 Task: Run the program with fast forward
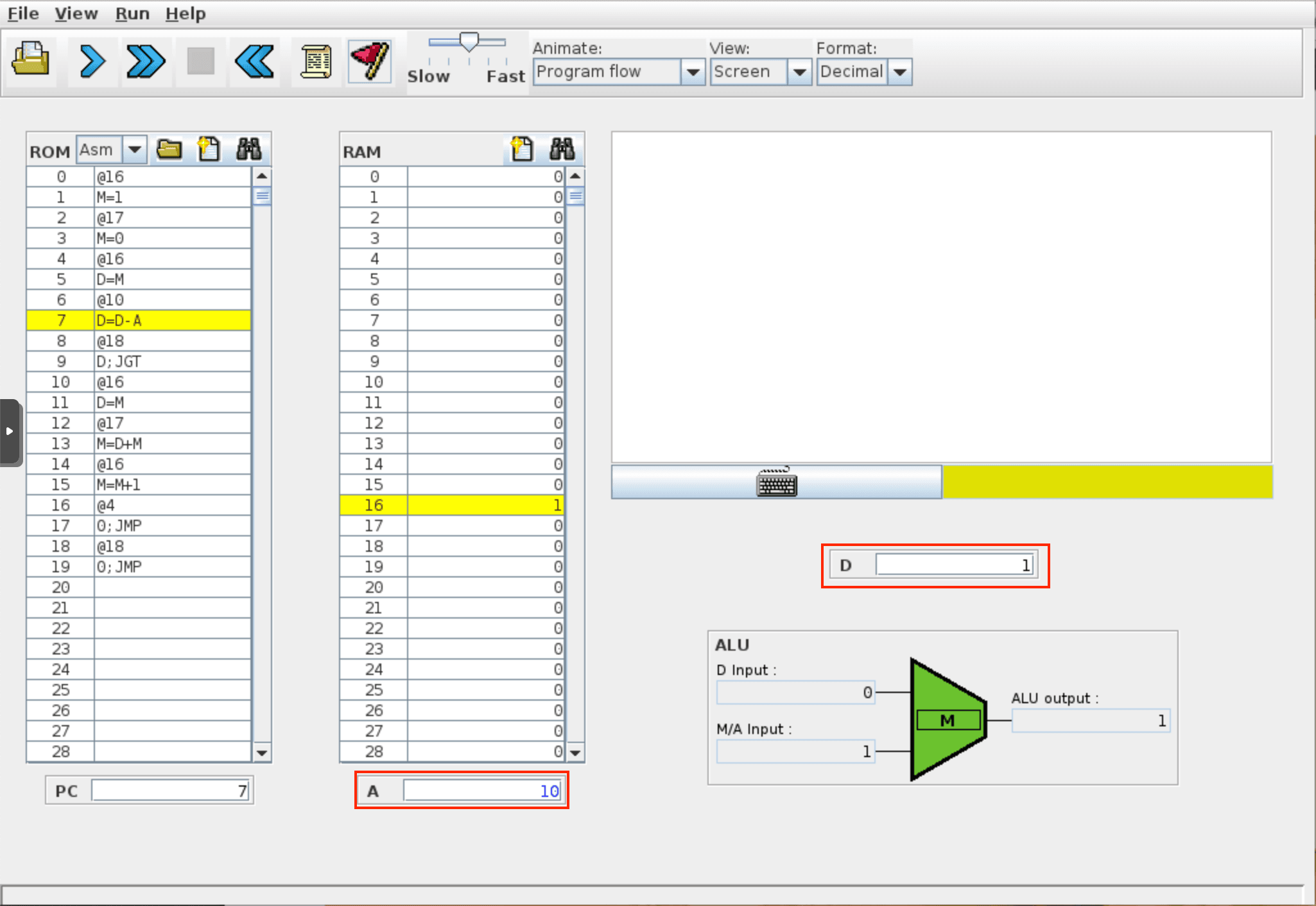point(146,62)
